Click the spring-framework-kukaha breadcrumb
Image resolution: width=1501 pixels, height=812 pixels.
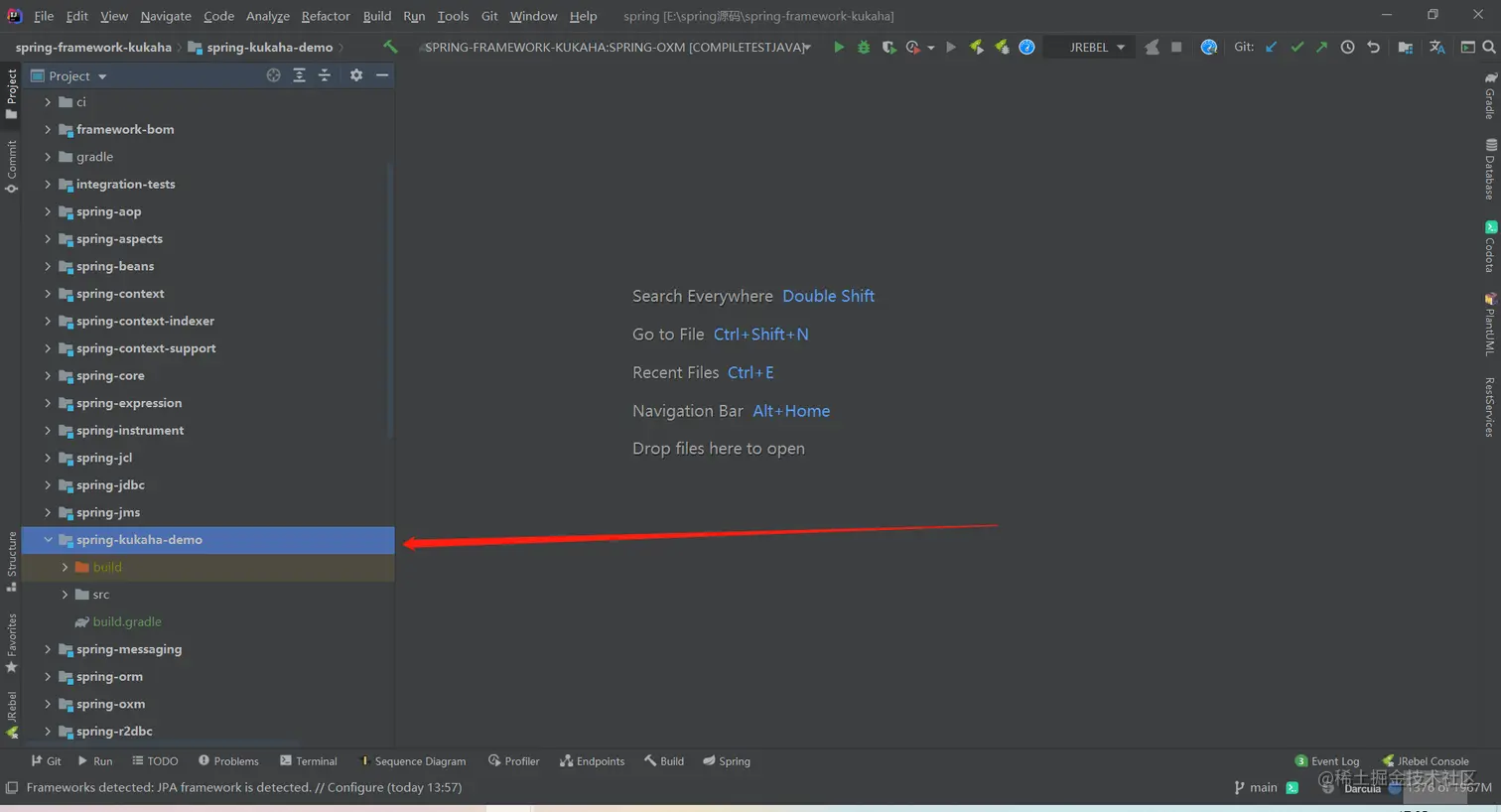click(x=93, y=47)
